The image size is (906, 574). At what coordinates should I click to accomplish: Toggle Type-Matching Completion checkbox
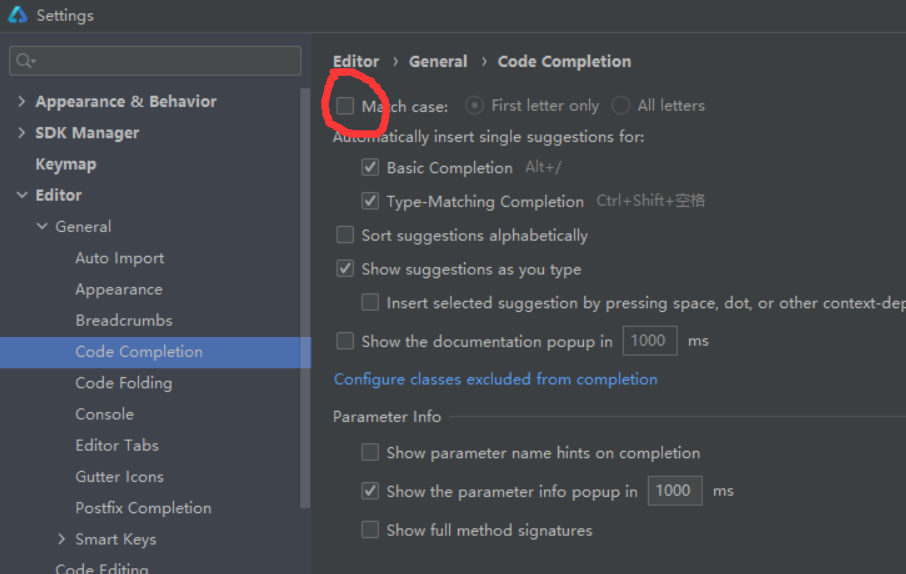pos(370,201)
